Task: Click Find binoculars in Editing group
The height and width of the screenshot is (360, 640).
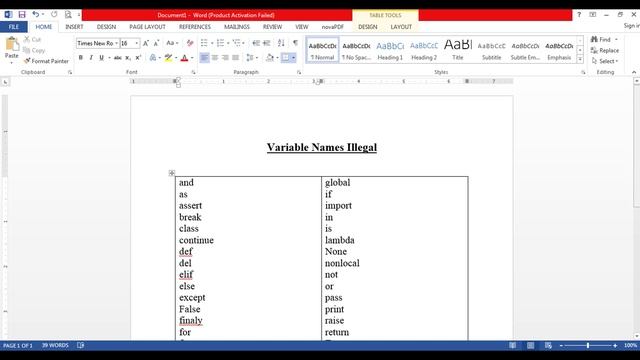Action: click(x=601, y=40)
